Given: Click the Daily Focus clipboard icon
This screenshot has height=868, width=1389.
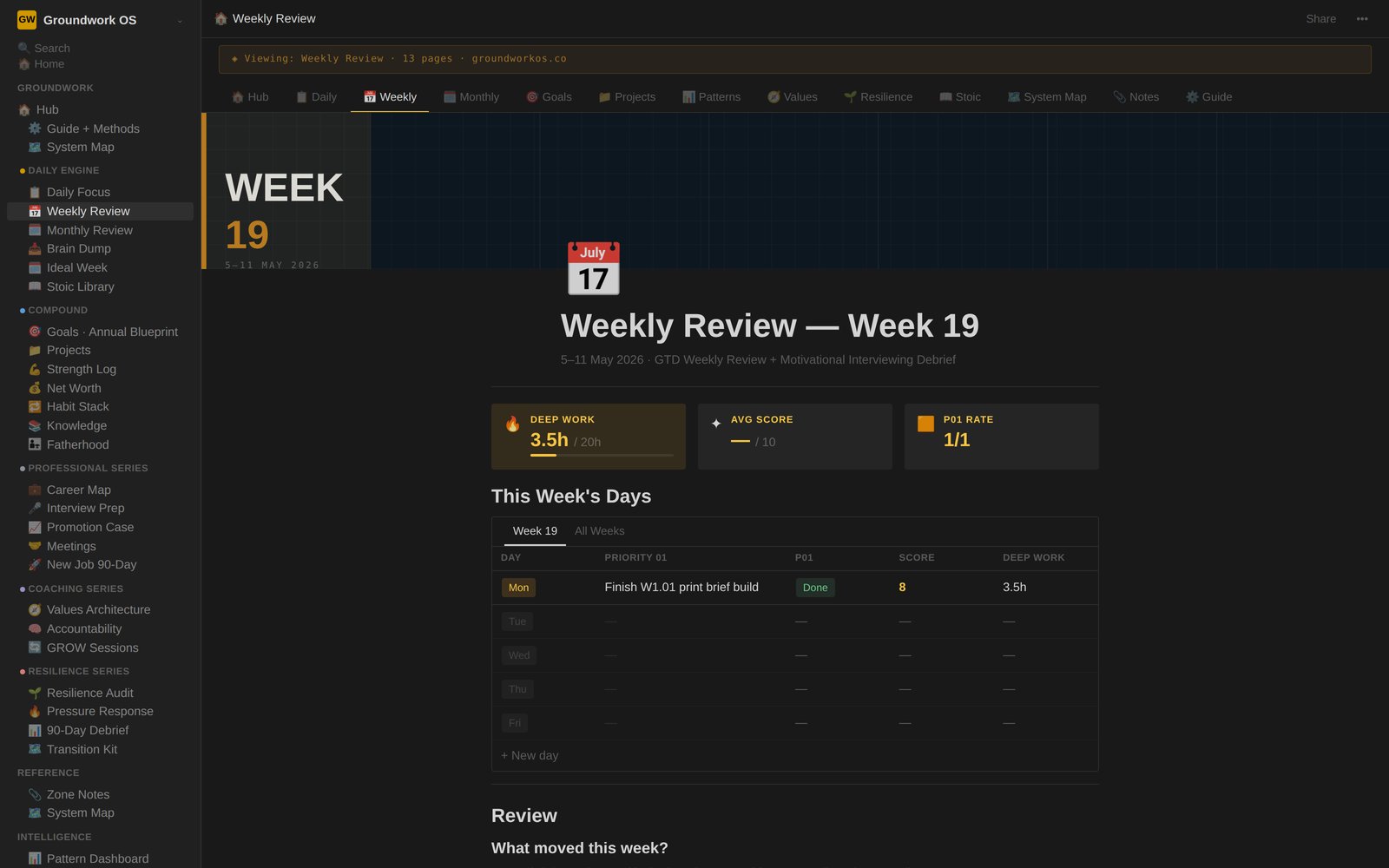Looking at the screenshot, I should pyautogui.click(x=35, y=192).
